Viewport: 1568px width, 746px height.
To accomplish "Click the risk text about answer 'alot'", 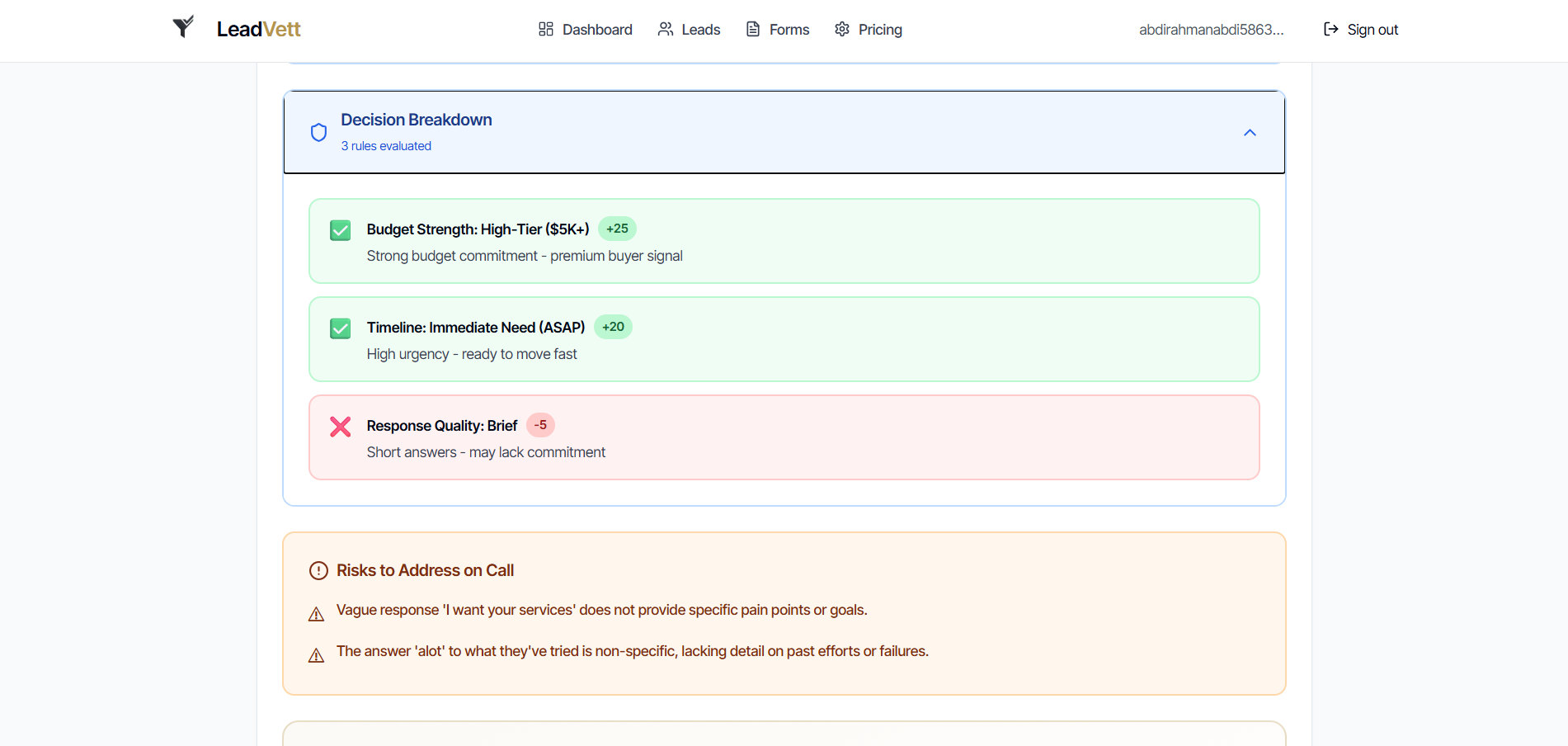I will pos(633,651).
